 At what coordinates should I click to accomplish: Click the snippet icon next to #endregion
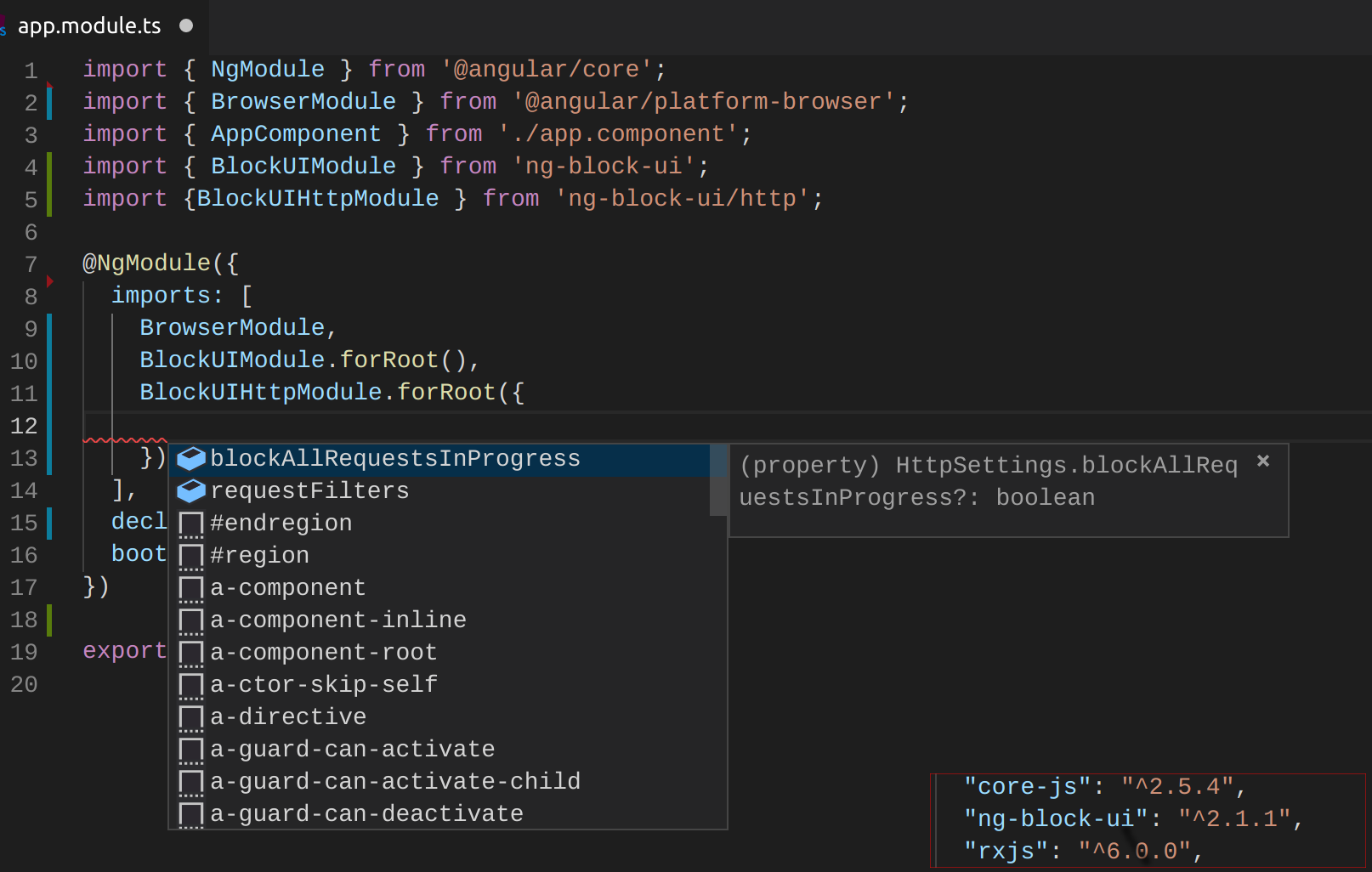[x=190, y=523]
